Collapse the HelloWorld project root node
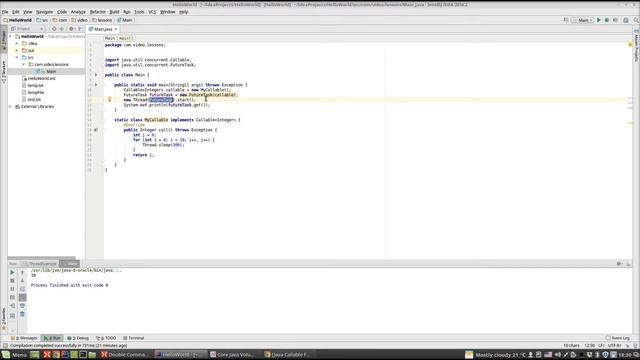The height and width of the screenshot is (360, 640). click(11, 36)
